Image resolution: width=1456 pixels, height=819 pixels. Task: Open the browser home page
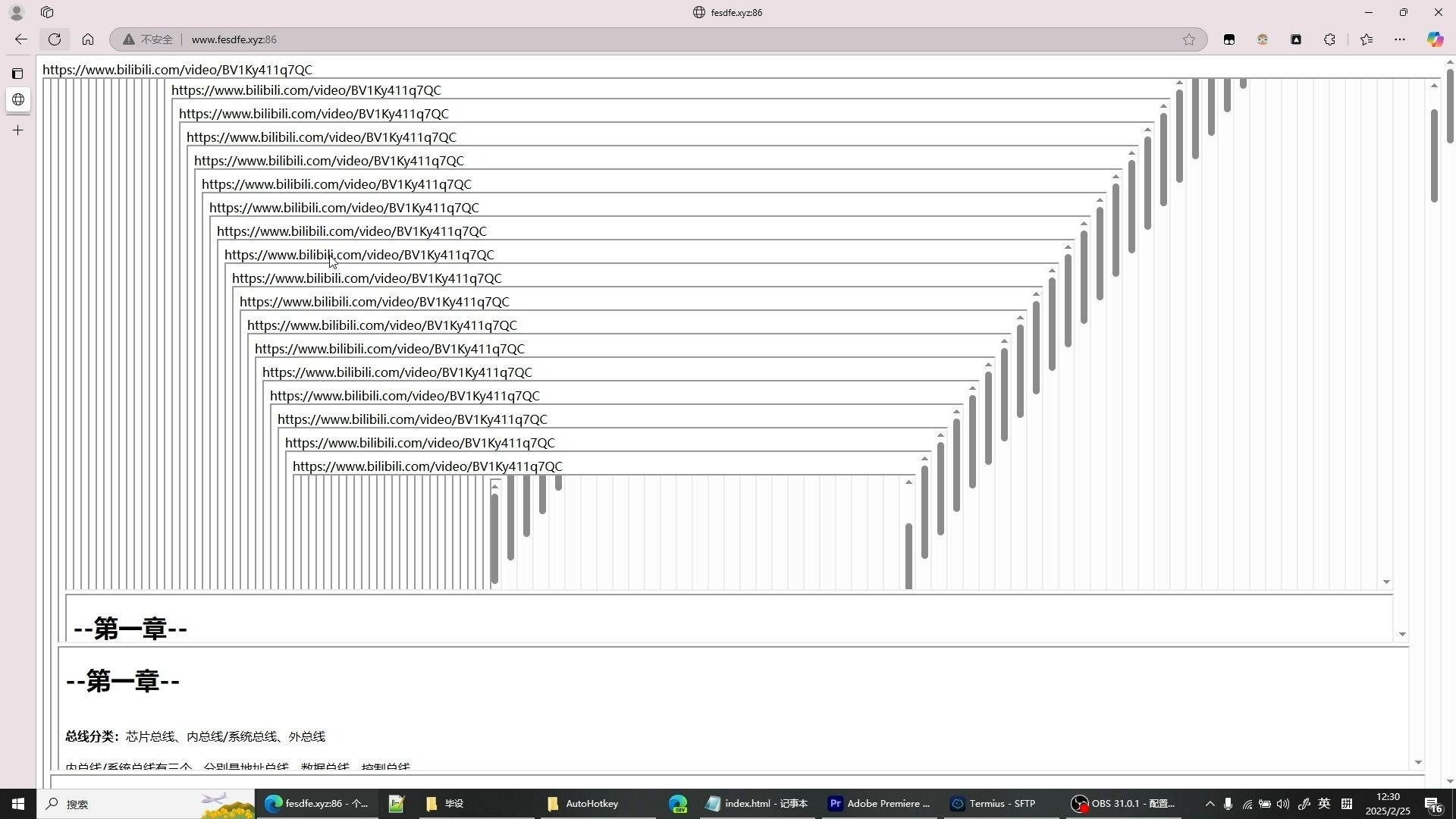(88, 39)
